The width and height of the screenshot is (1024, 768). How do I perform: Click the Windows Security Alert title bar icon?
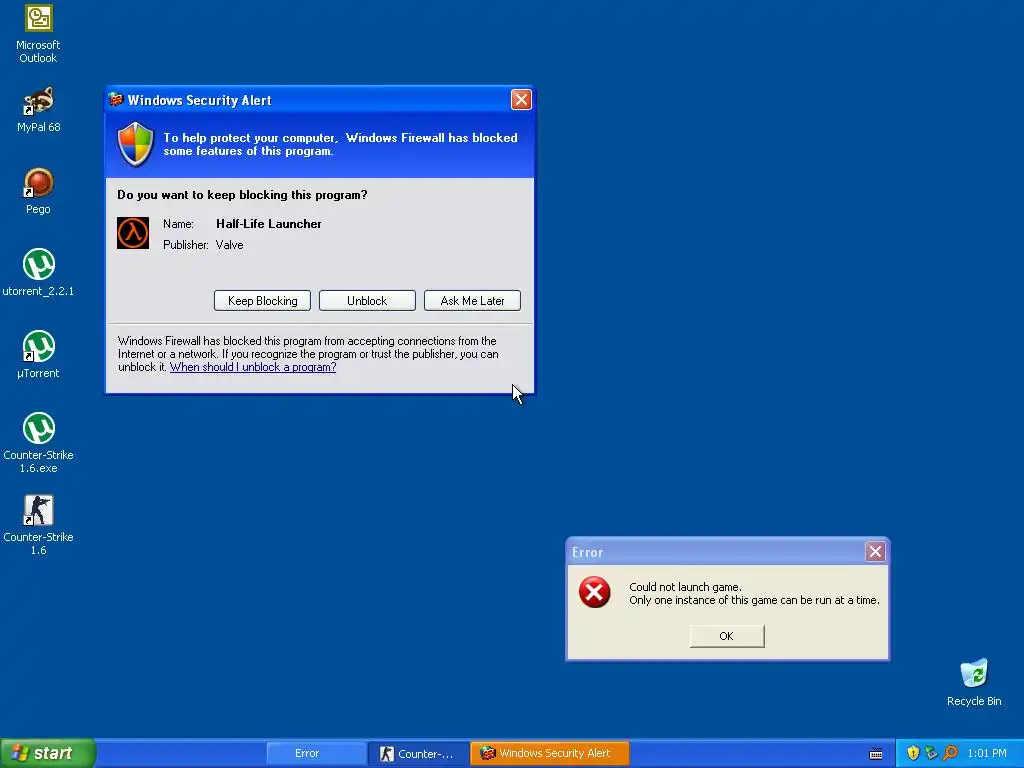pyautogui.click(x=116, y=100)
